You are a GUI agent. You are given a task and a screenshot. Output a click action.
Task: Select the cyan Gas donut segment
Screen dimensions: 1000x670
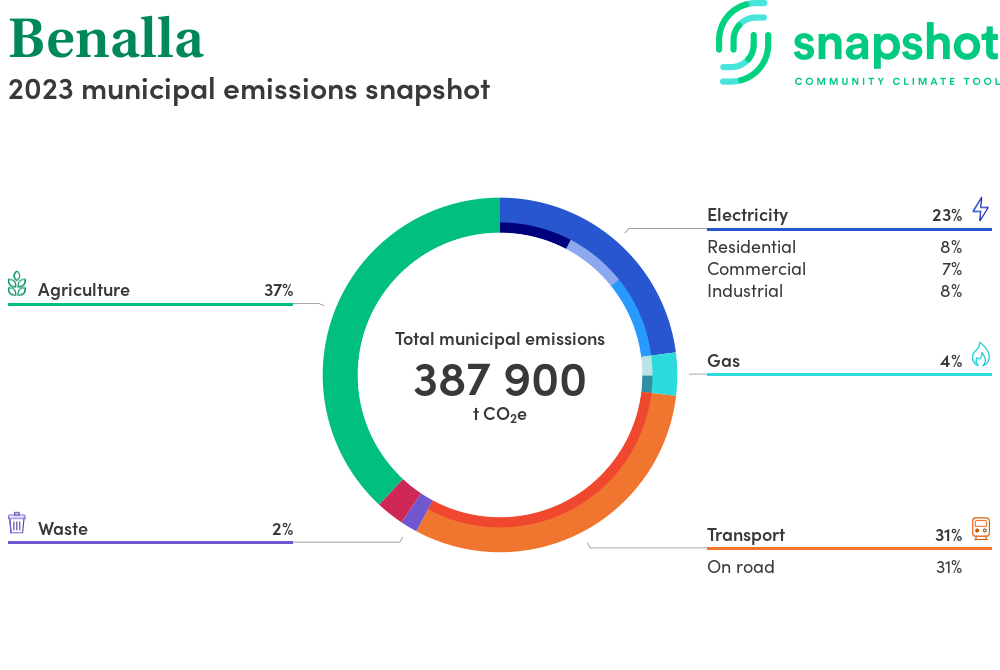664,374
